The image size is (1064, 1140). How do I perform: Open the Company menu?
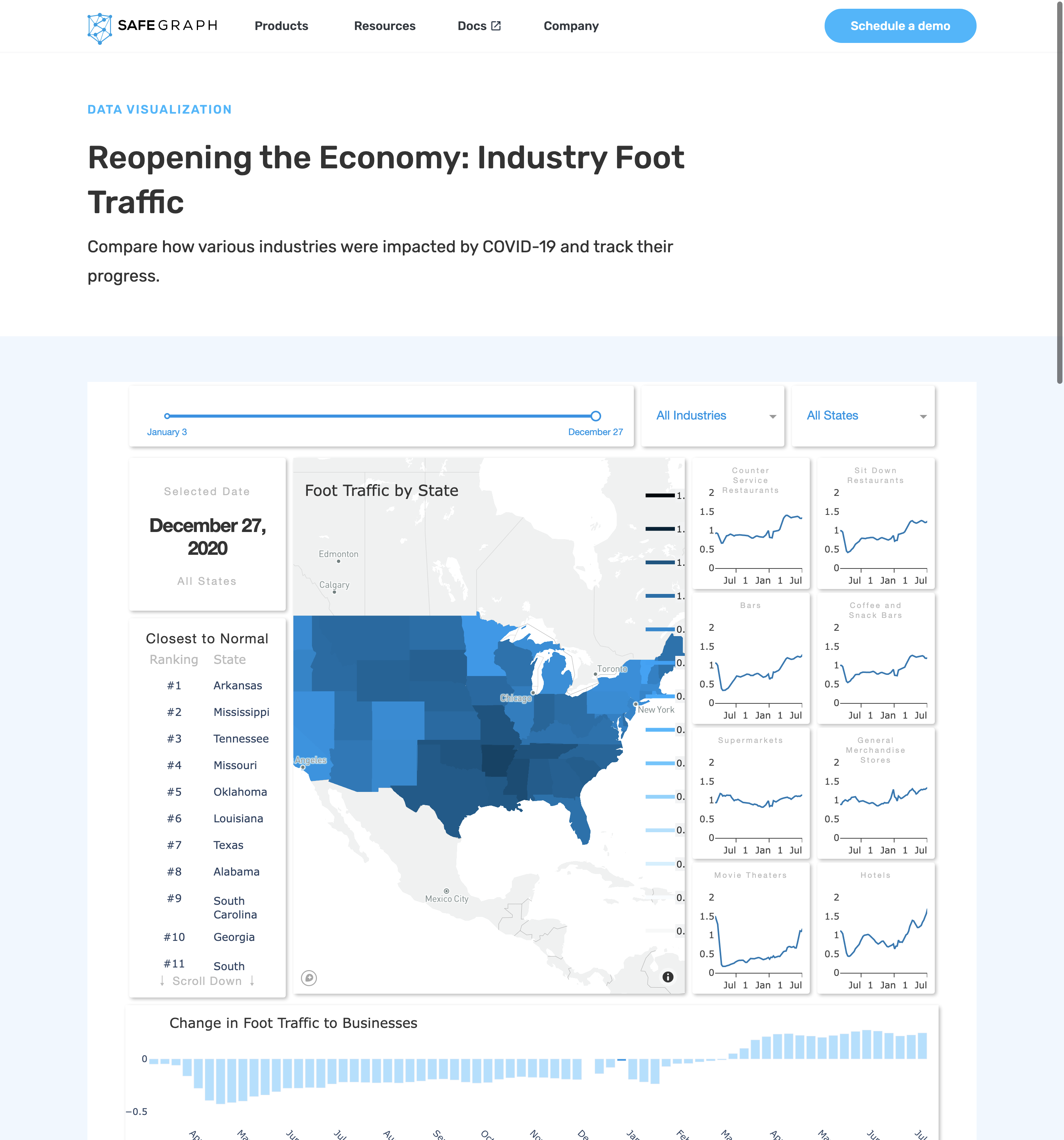(x=571, y=26)
